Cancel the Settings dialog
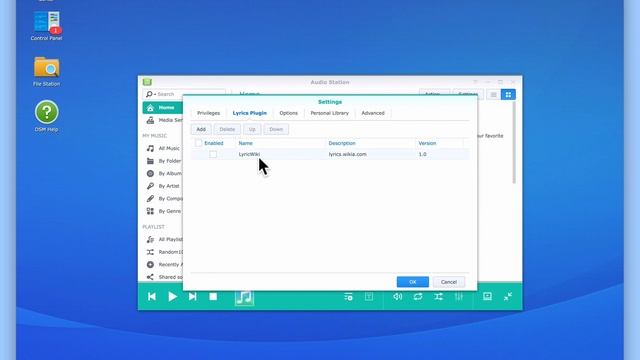The height and width of the screenshot is (360, 640). tap(449, 282)
